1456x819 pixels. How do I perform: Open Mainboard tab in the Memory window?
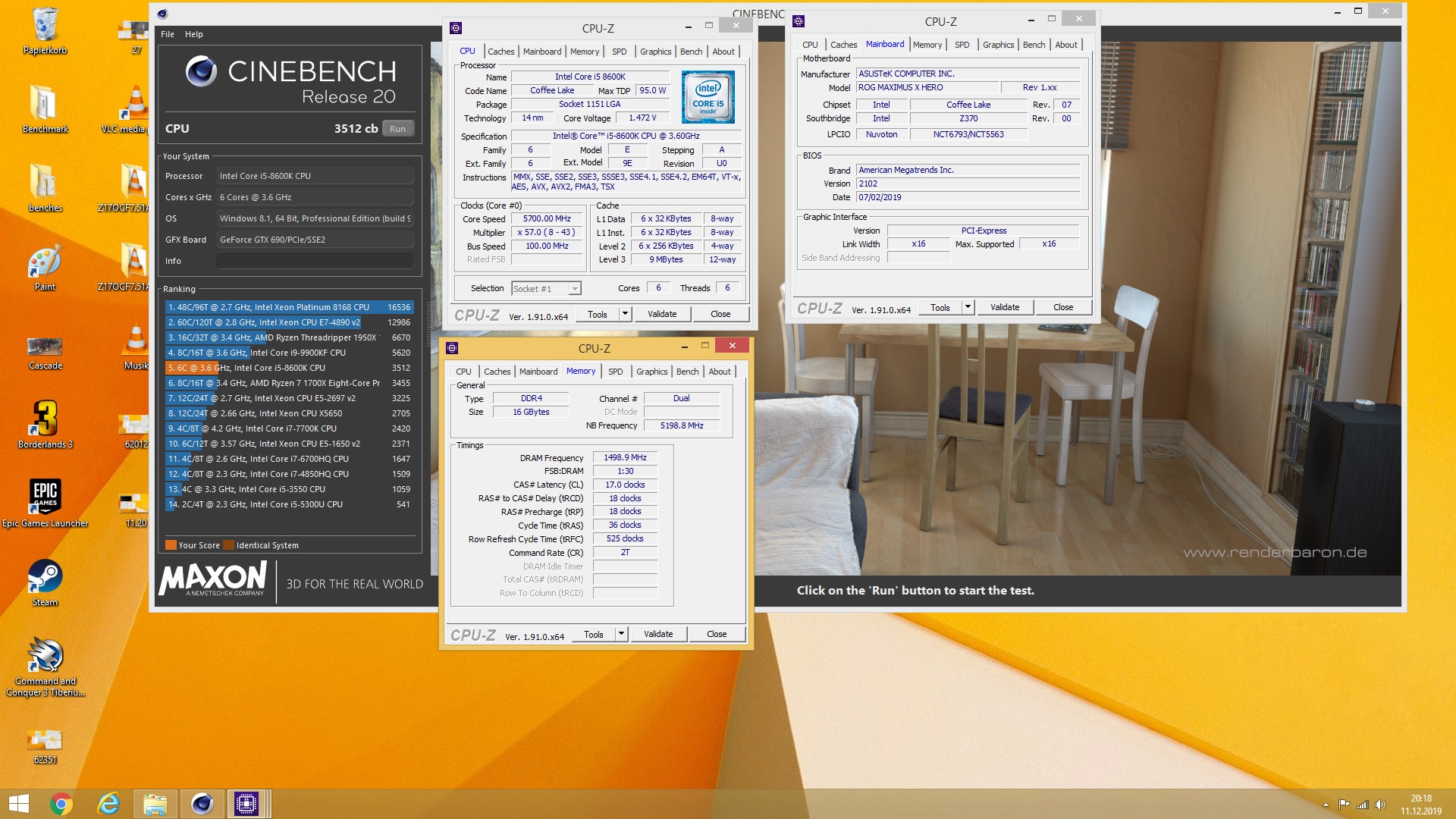coord(538,372)
